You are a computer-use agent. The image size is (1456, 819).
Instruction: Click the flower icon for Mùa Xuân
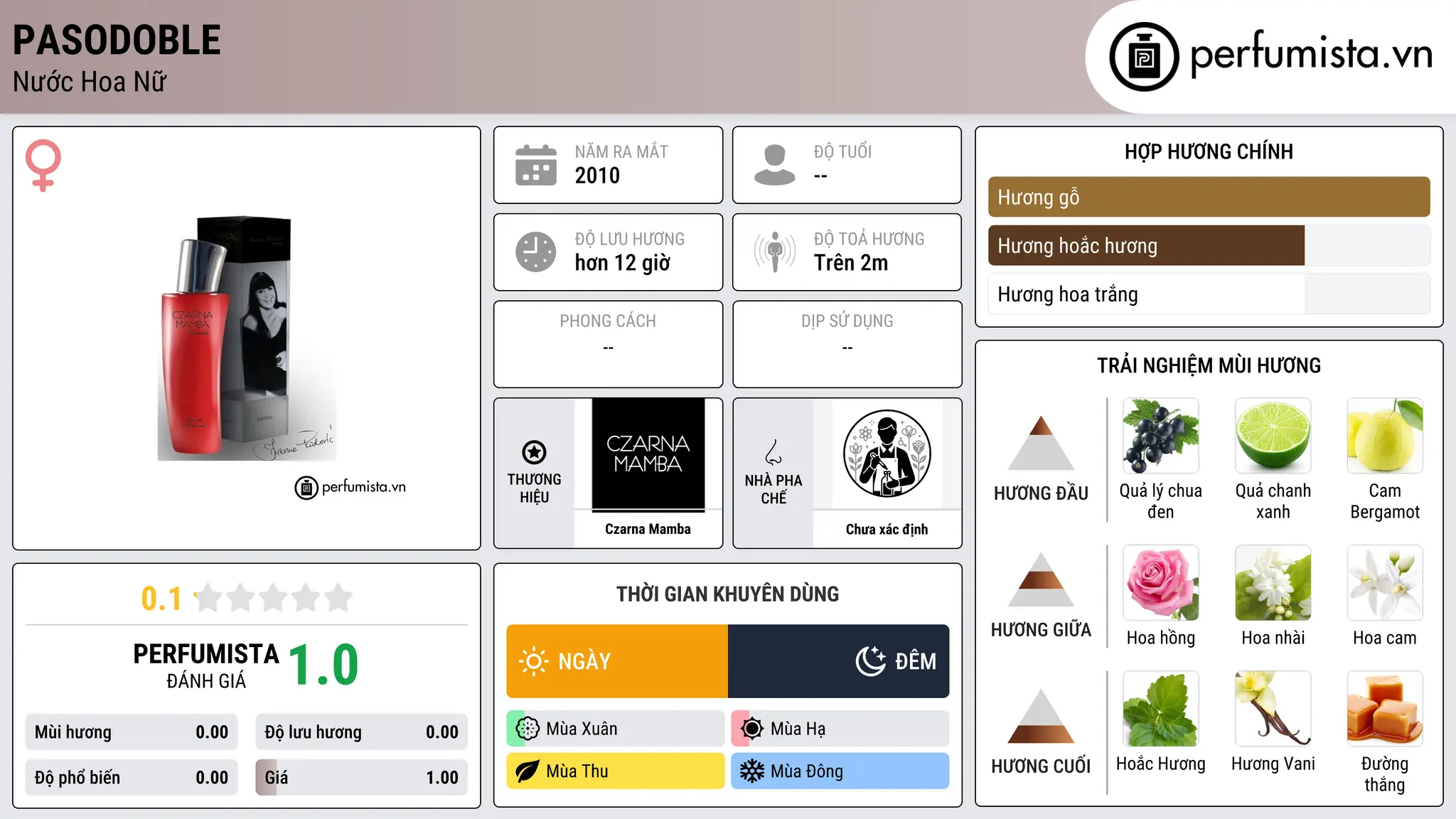click(x=528, y=729)
